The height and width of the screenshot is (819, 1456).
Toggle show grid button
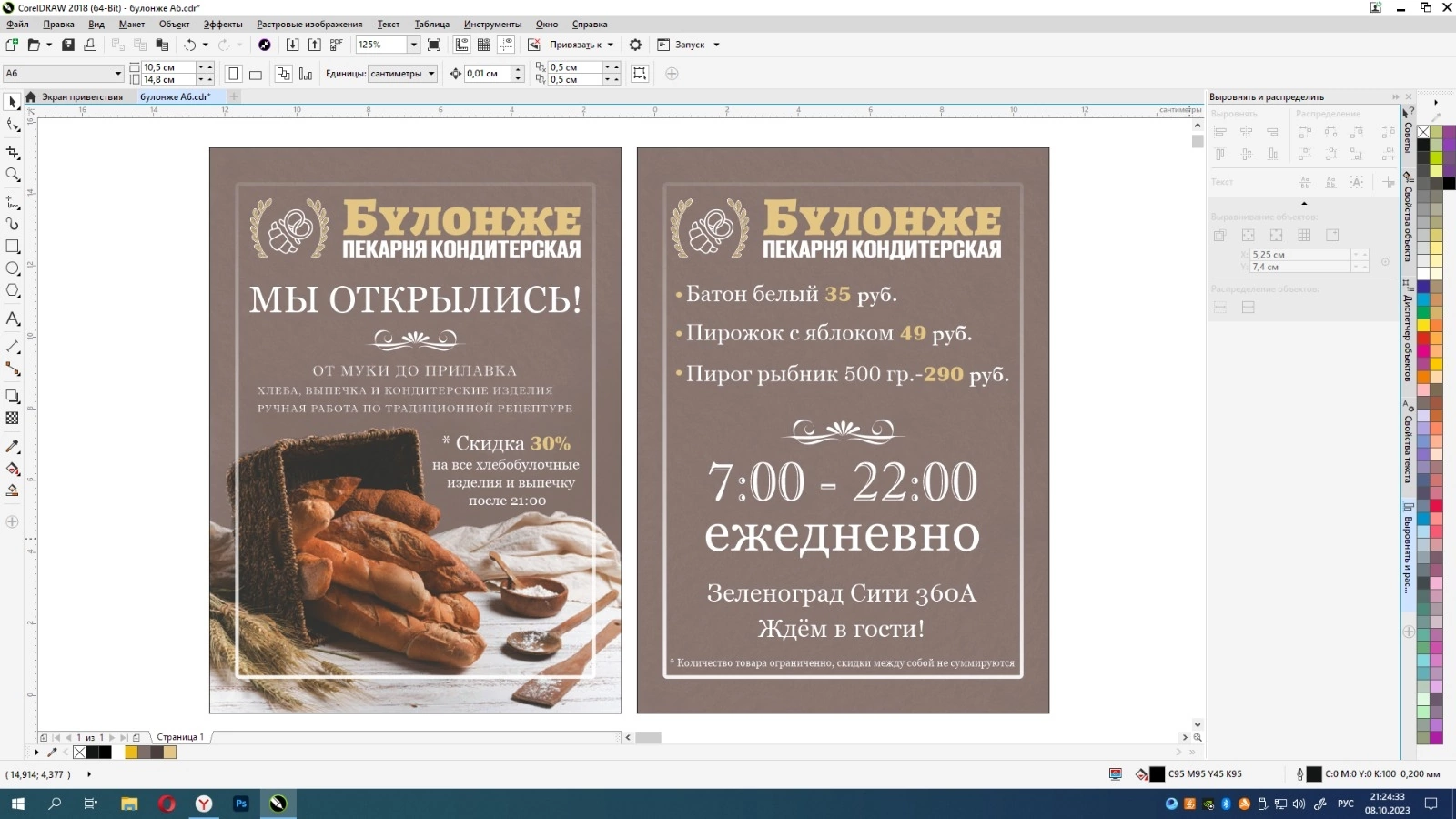484,45
